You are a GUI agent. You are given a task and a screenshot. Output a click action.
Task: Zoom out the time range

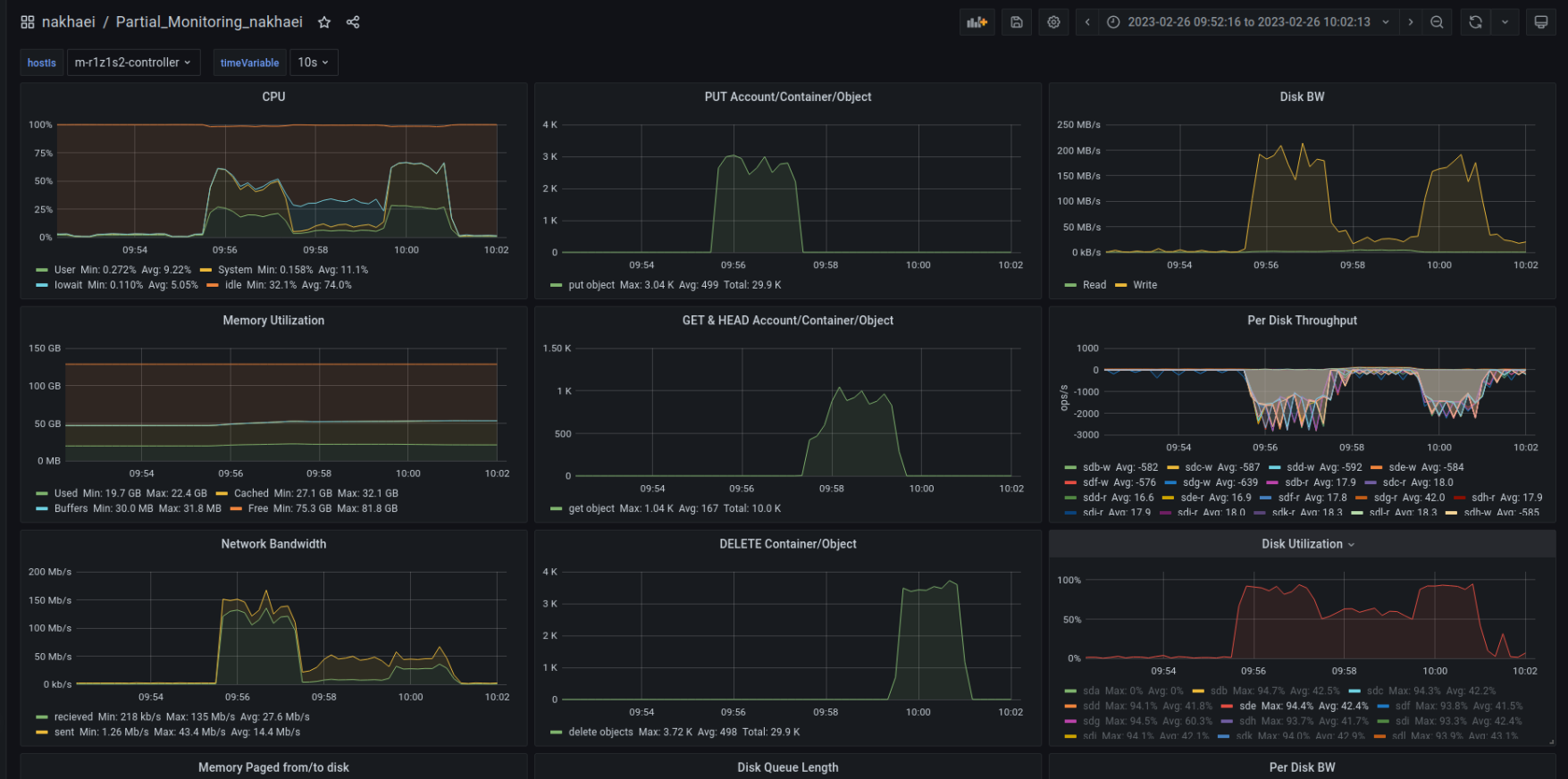tap(1437, 22)
